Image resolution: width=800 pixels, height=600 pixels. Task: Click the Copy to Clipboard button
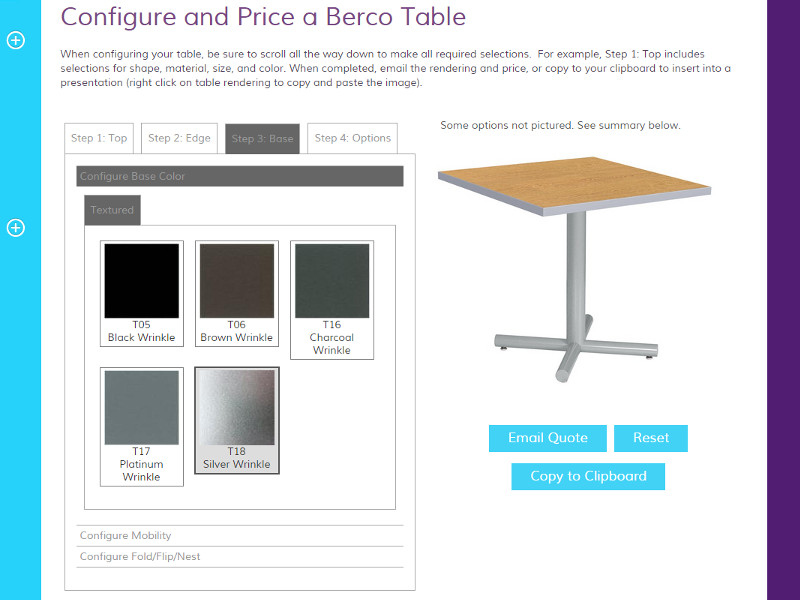pyautogui.click(x=588, y=477)
